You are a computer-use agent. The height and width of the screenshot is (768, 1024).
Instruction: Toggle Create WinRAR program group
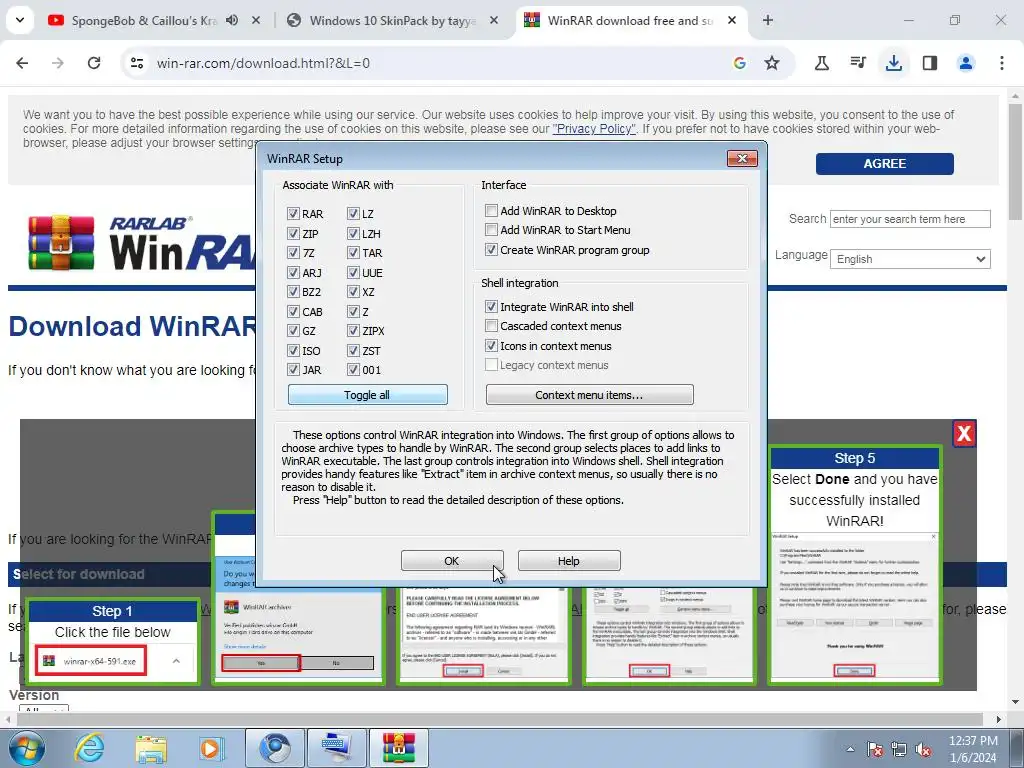[491, 249]
